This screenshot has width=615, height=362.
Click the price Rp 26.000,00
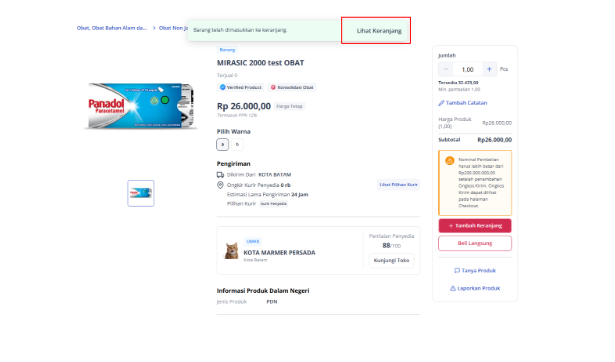pyautogui.click(x=244, y=106)
